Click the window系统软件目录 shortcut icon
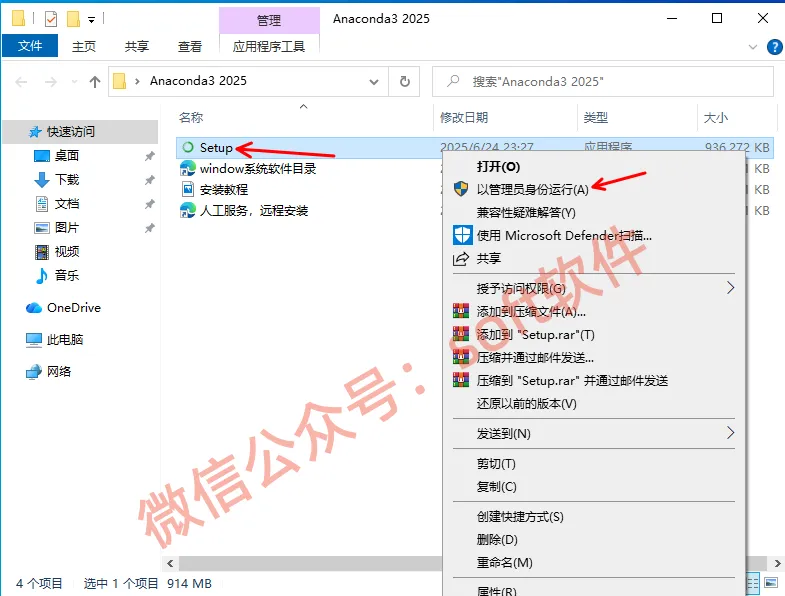 point(188,168)
